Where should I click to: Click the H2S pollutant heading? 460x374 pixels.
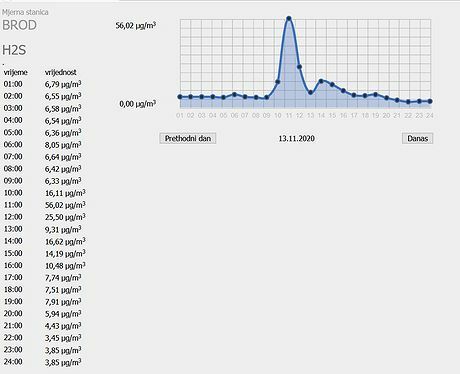(14, 50)
